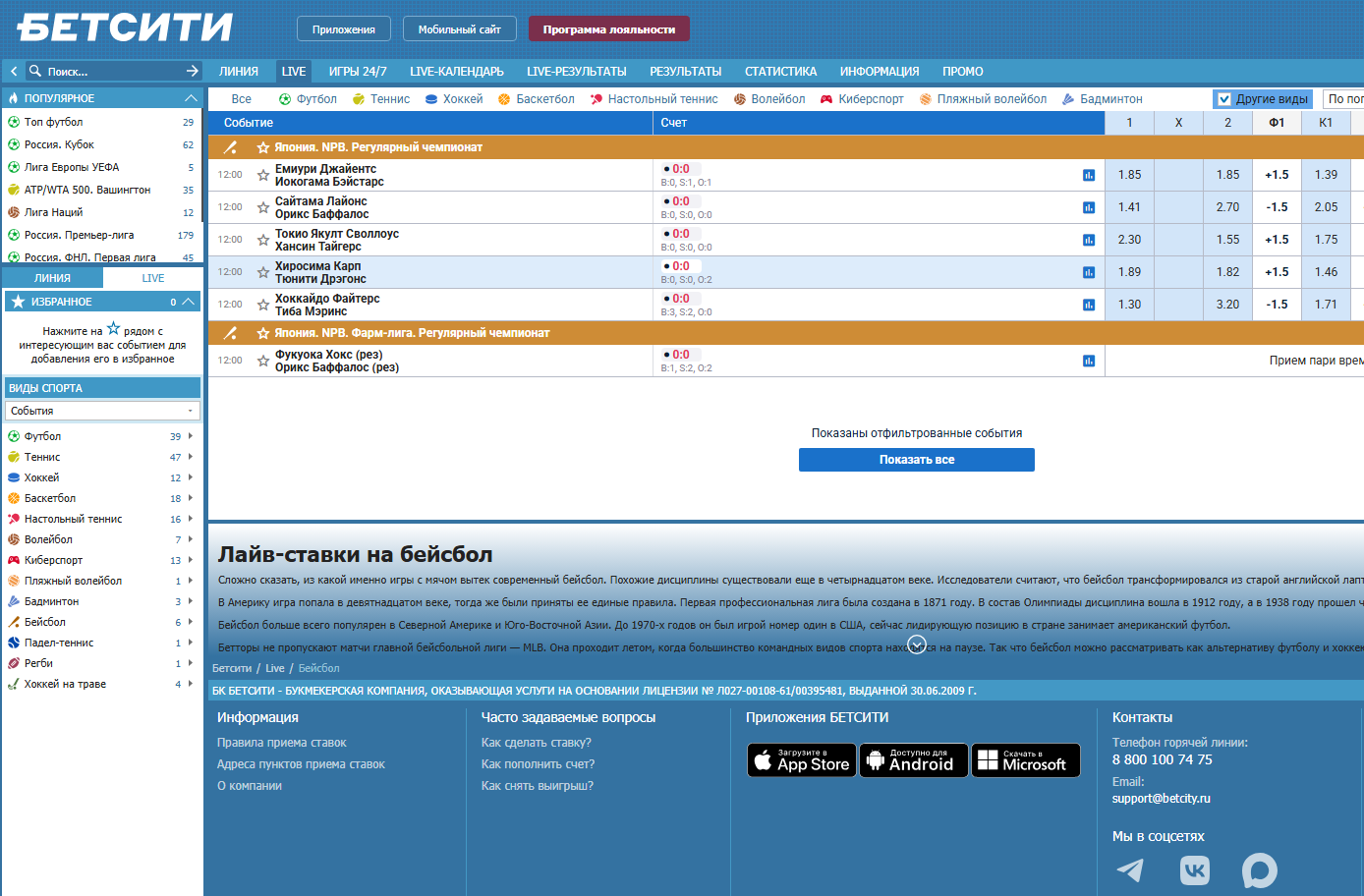Select Киберспорт filter in sports bar
The image size is (1364, 896).
coord(862,99)
